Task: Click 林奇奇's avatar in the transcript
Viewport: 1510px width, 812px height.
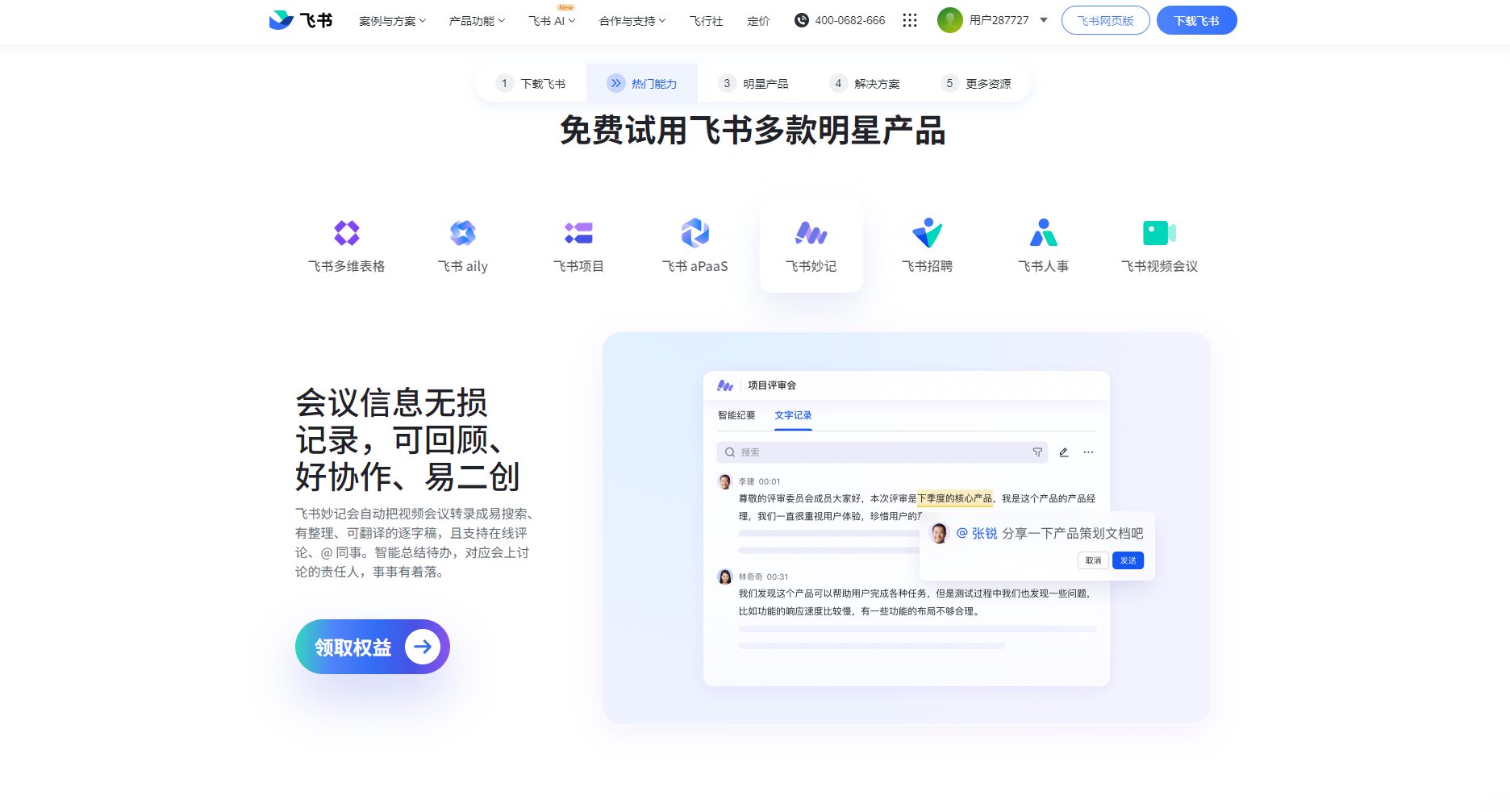Action: (724, 577)
